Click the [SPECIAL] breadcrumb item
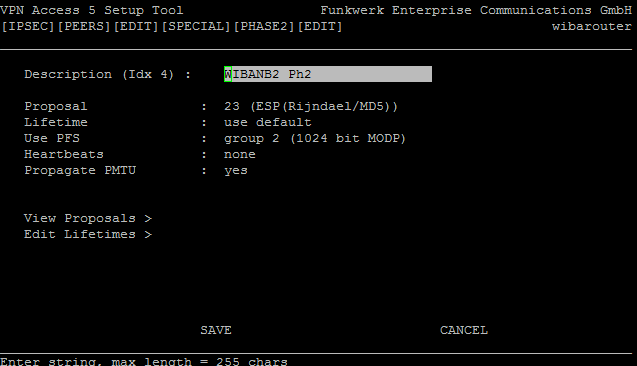 tap(196, 26)
